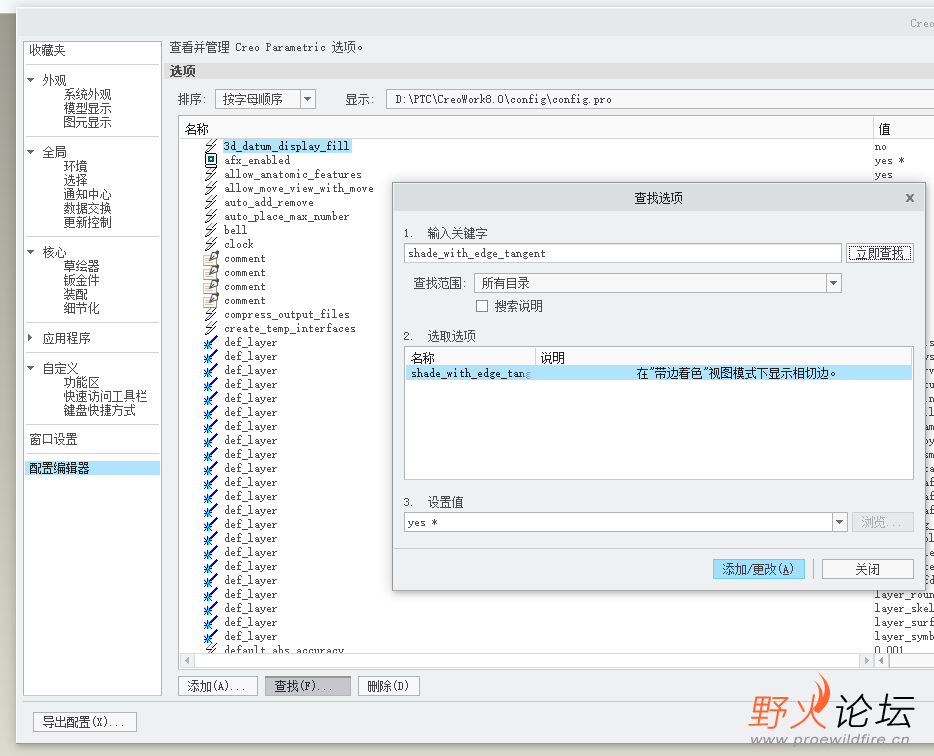Select 装配 under 核心
The height and width of the screenshot is (756, 934).
point(76,294)
